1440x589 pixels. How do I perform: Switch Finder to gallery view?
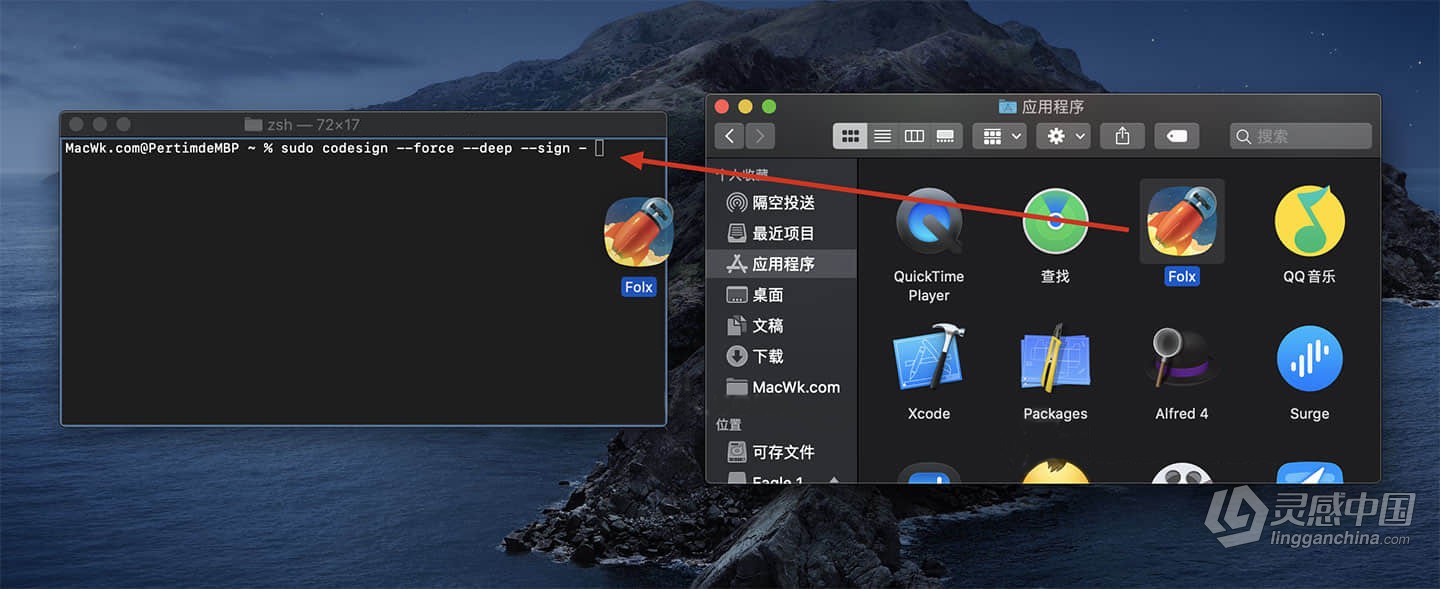[945, 136]
